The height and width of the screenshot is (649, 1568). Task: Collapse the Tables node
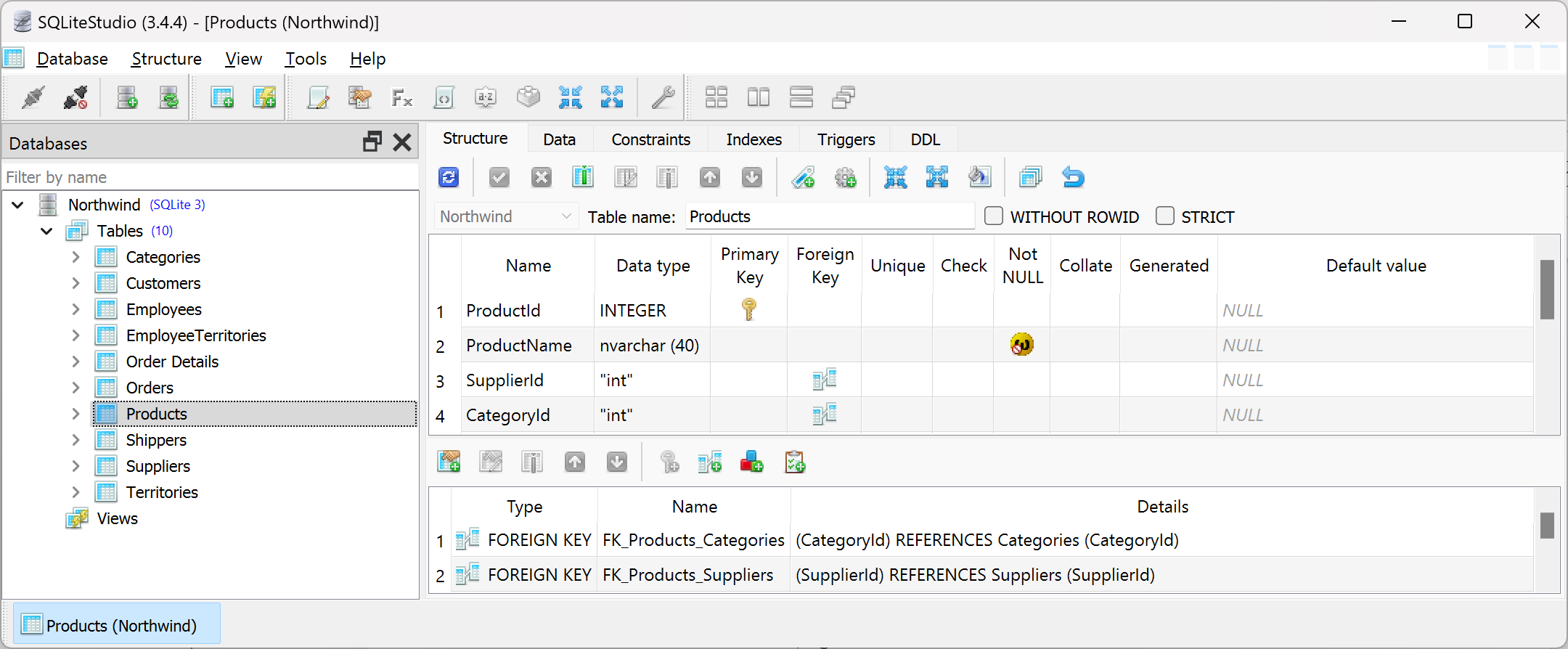(47, 232)
